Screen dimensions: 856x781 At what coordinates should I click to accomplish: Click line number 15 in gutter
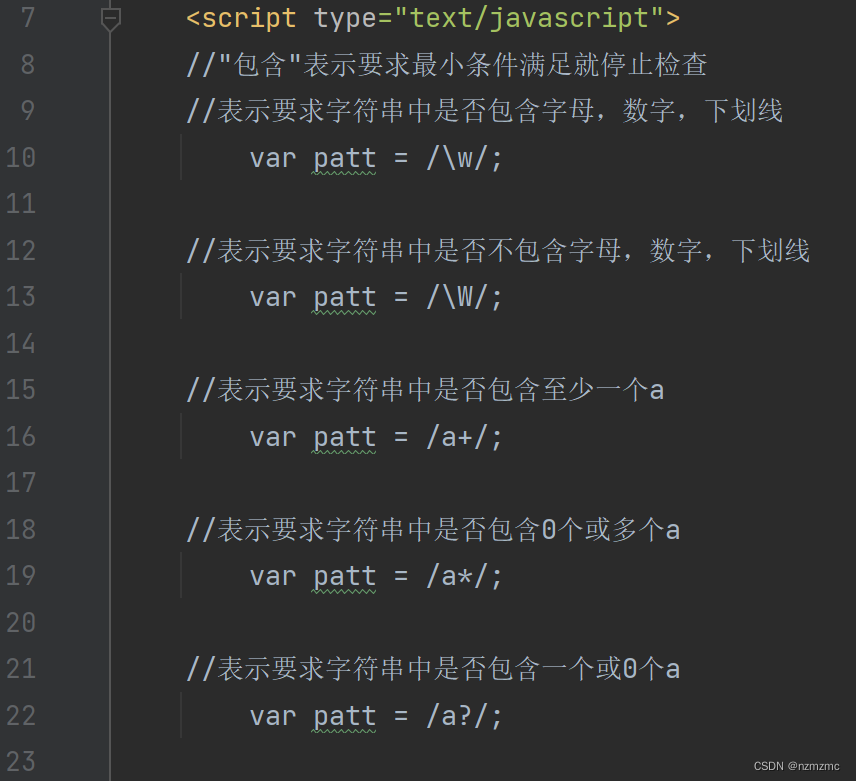(x=21, y=390)
